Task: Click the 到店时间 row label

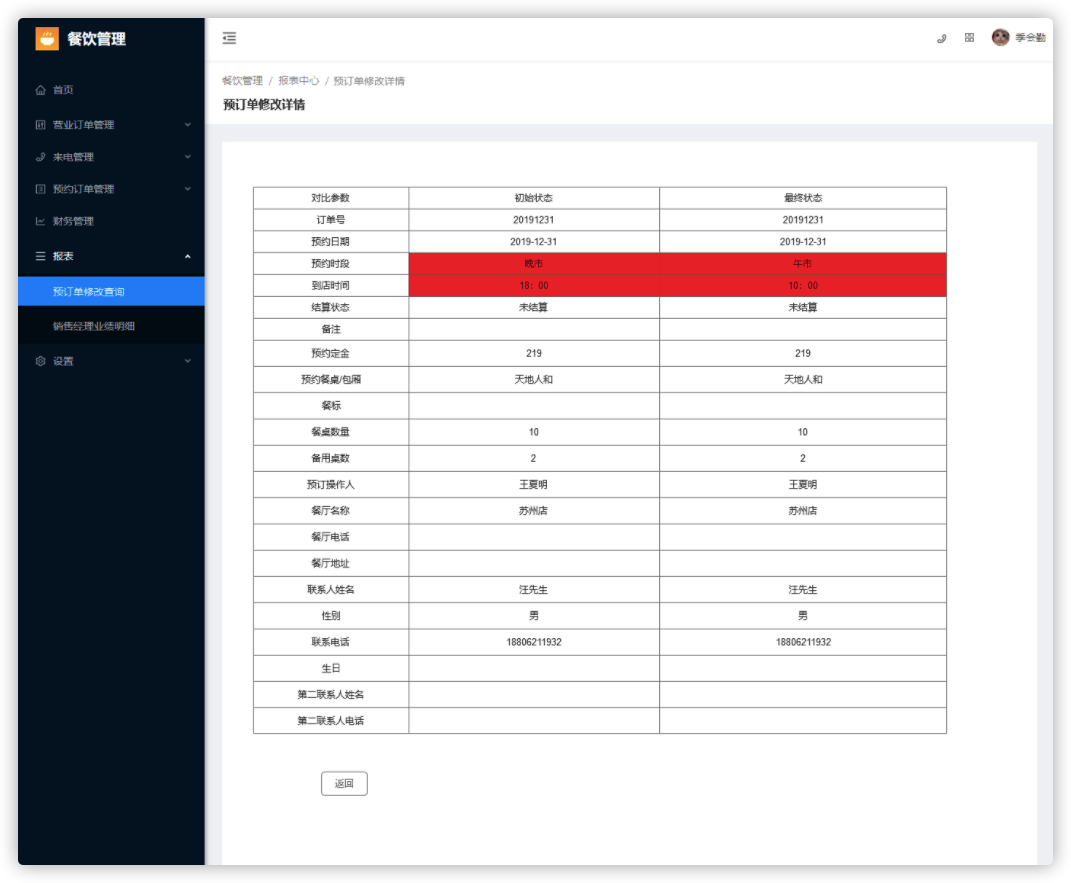Action: (x=331, y=285)
